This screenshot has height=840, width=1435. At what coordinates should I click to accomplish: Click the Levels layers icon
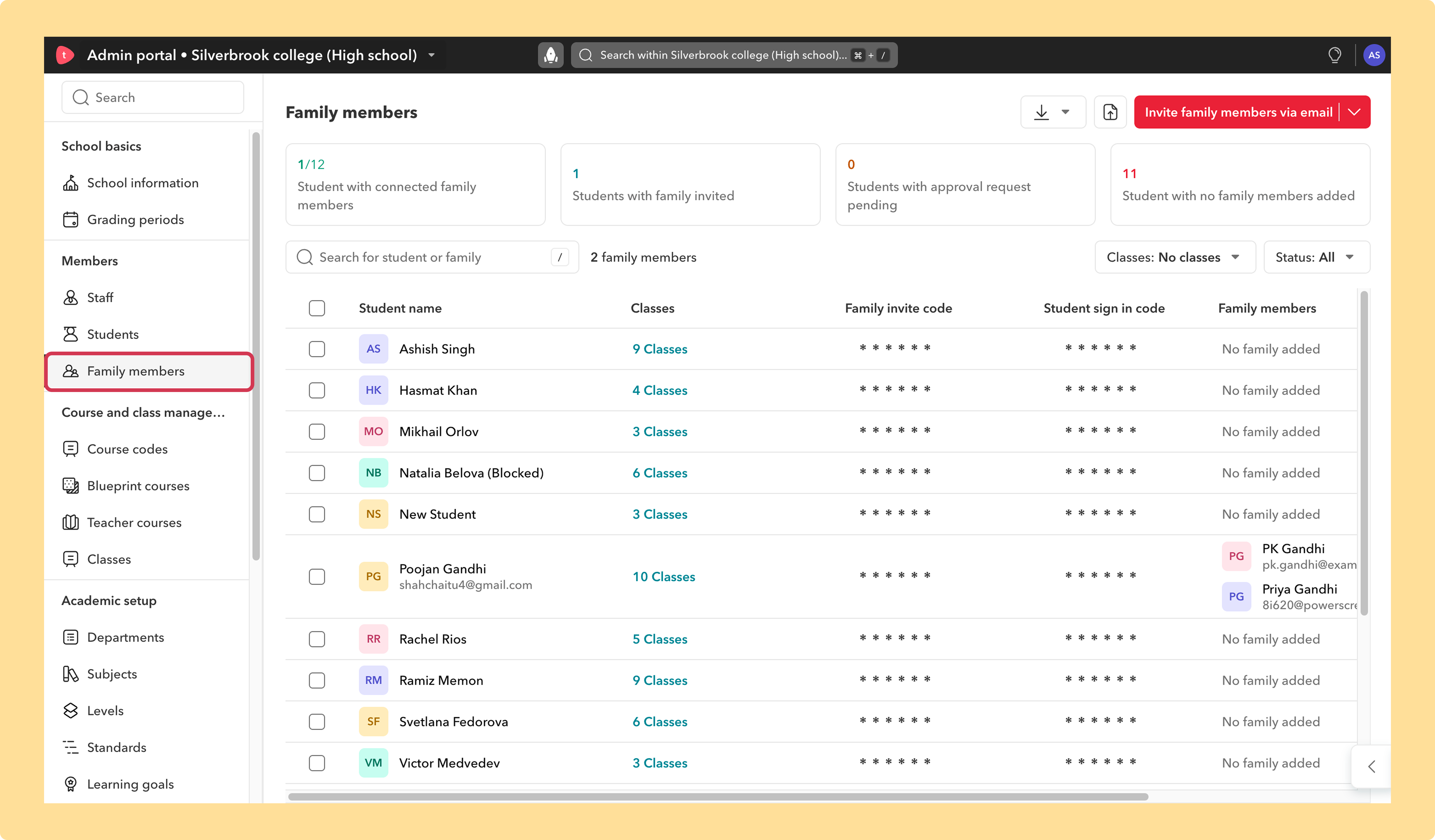(71, 711)
